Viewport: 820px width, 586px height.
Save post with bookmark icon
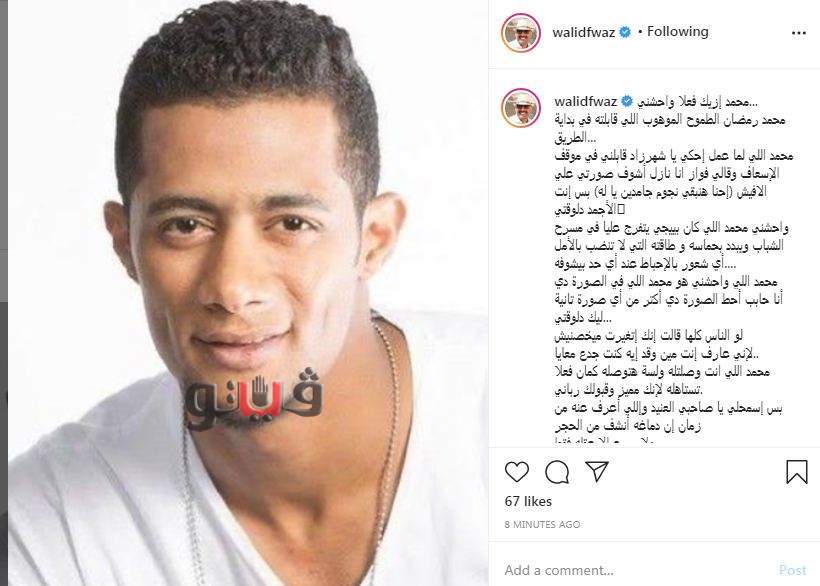click(x=797, y=472)
